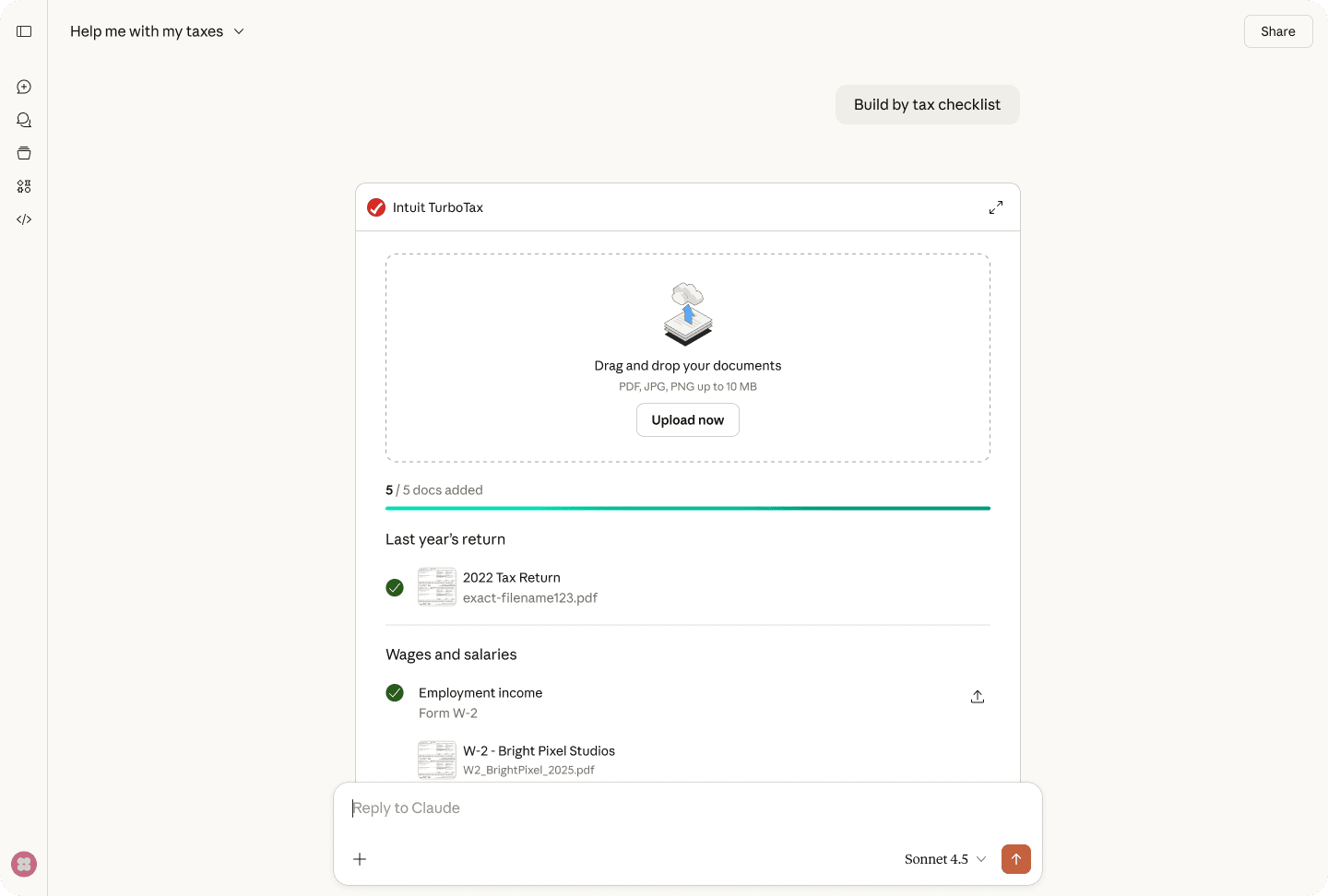
Task: Start a new chat from sidebar
Action: click(24, 87)
